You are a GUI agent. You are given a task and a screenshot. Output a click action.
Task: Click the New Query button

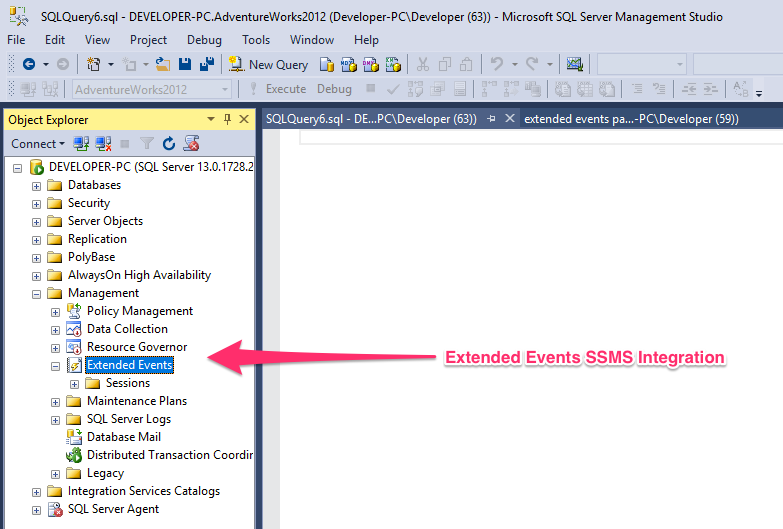click(268, 64)
